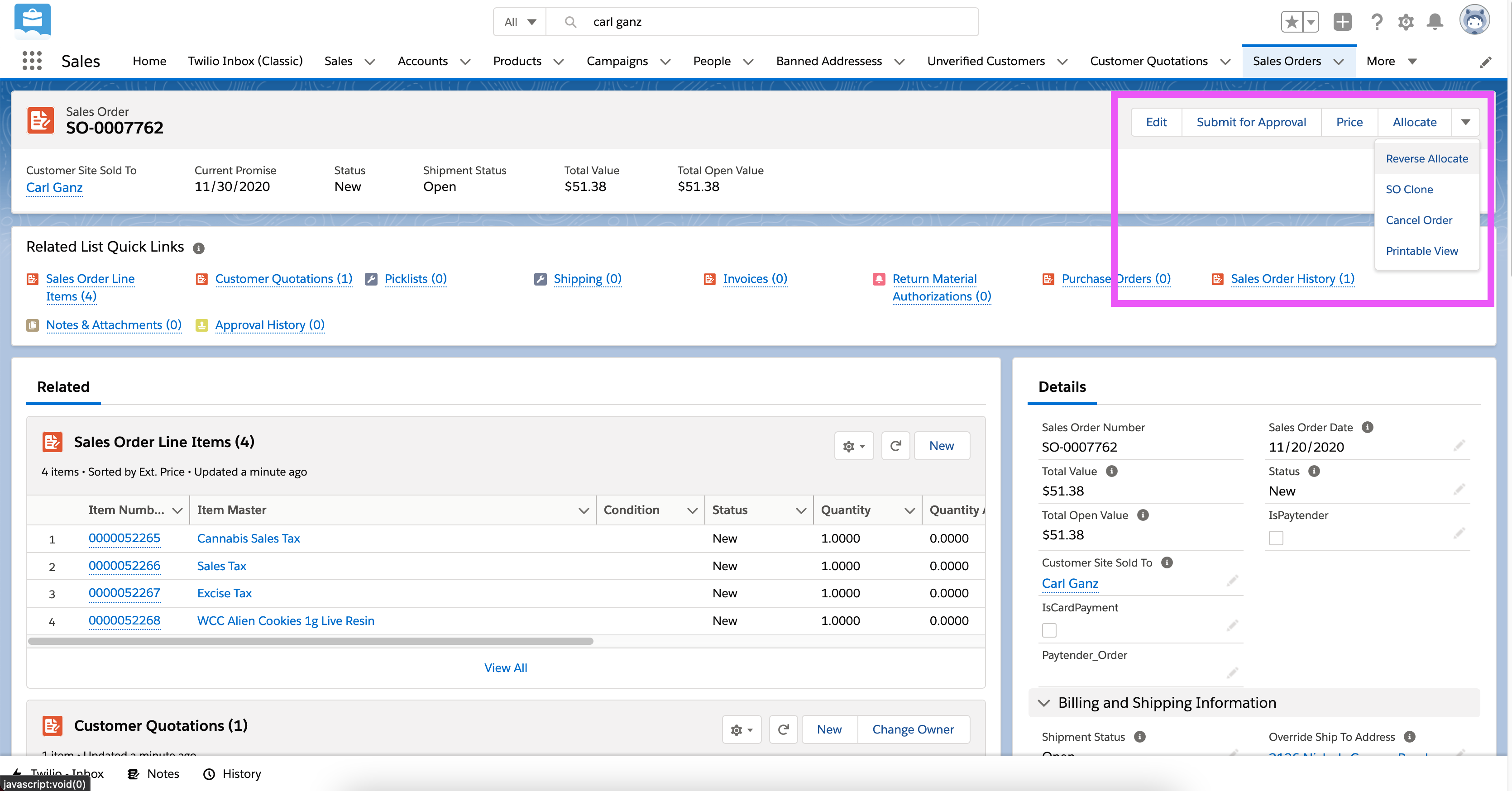Open the Notes utility bar item
Screen dimensions: 1512x791
154,774
